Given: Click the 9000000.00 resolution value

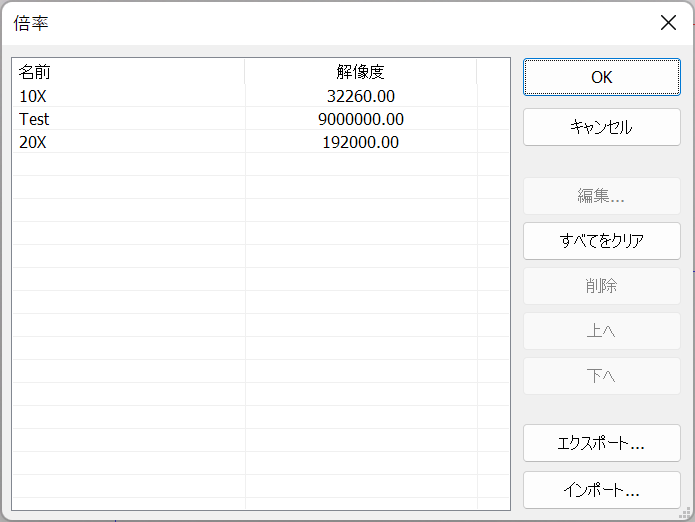Looking at the screenshot, I should tap(361, 119).
